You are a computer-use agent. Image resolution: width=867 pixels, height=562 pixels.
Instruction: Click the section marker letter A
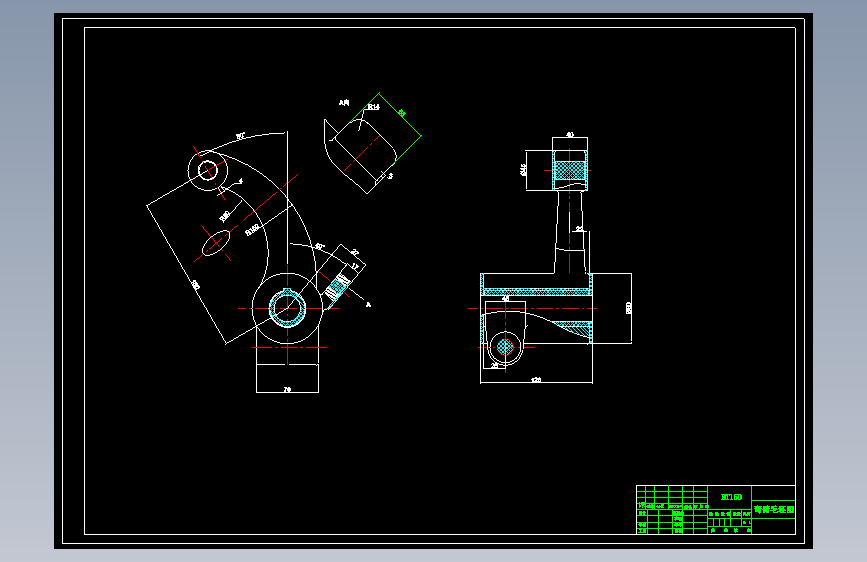(369, 304)
